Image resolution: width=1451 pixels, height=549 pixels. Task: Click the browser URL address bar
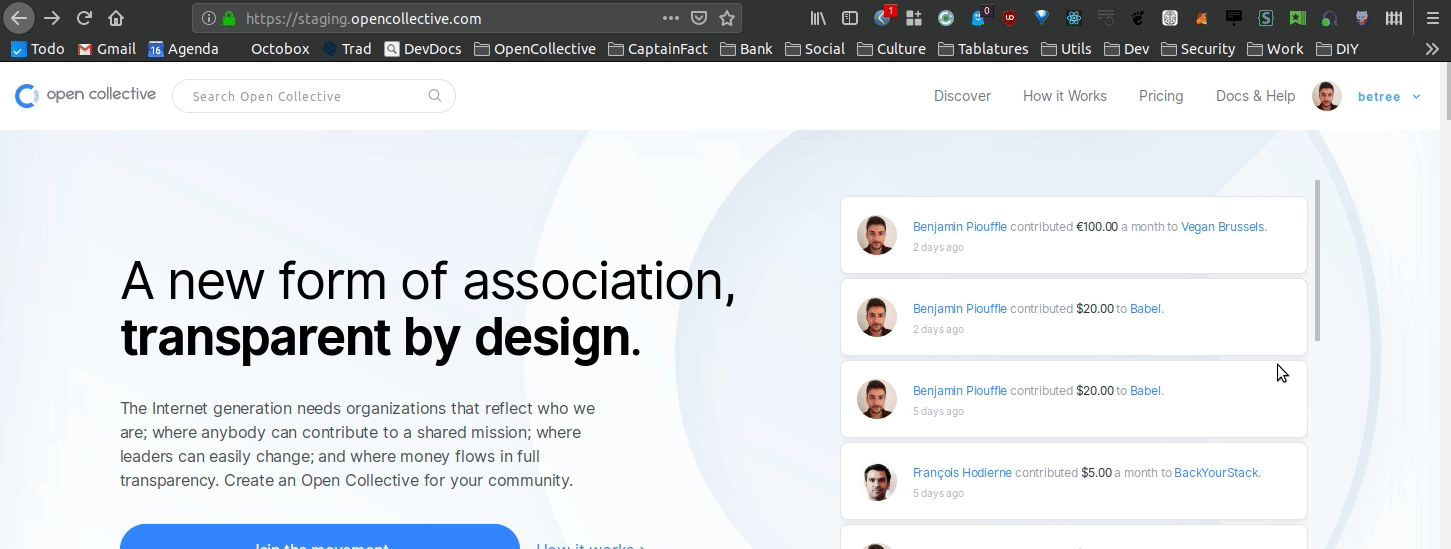pyautogui.click(x=468, y=18)
